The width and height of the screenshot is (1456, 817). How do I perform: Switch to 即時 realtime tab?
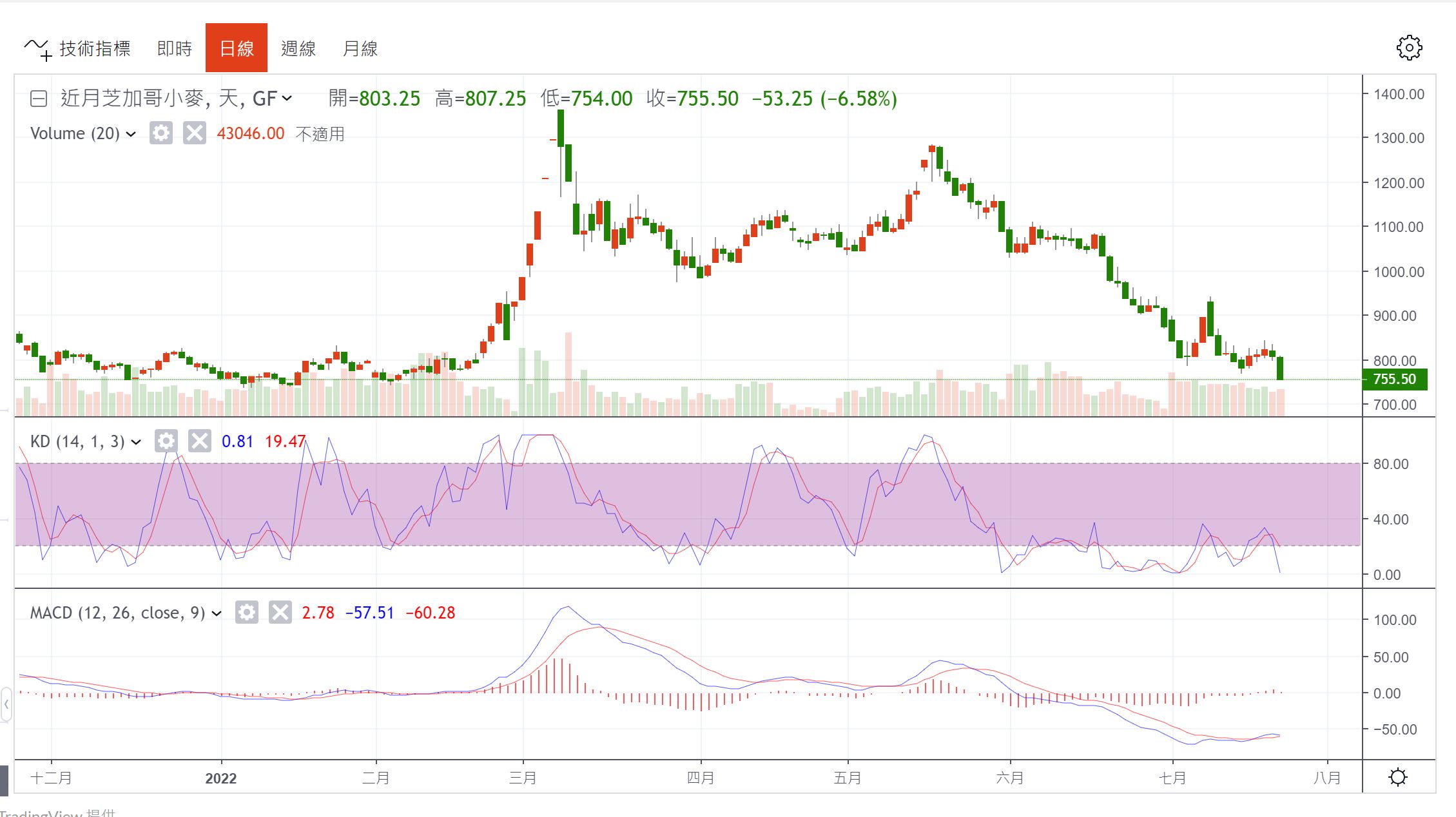(x=175, y=48)
